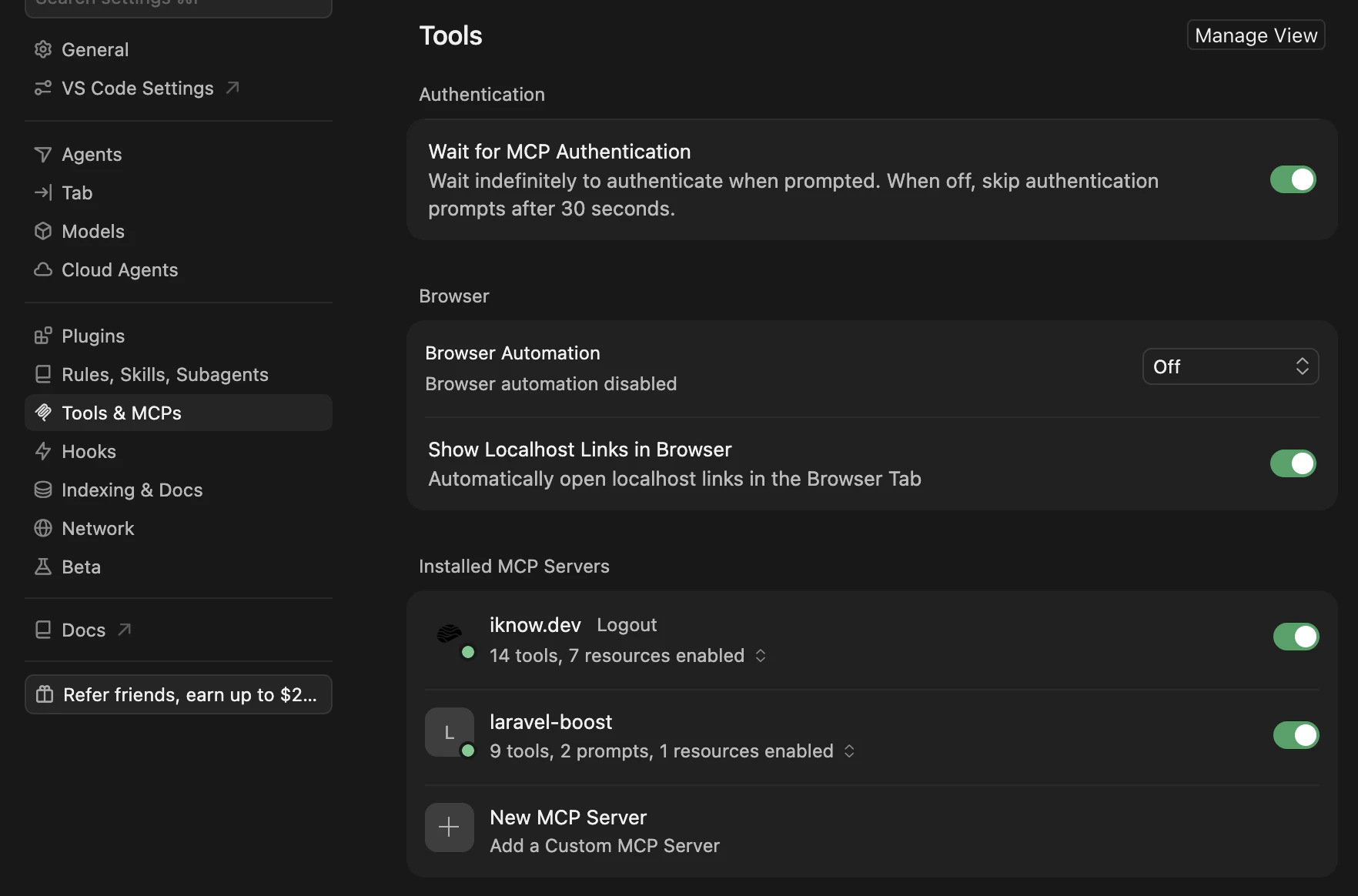1358x896 pixels.
Task: Expand iknow.dev tools and resources list
Action: (x=761, y=655)
